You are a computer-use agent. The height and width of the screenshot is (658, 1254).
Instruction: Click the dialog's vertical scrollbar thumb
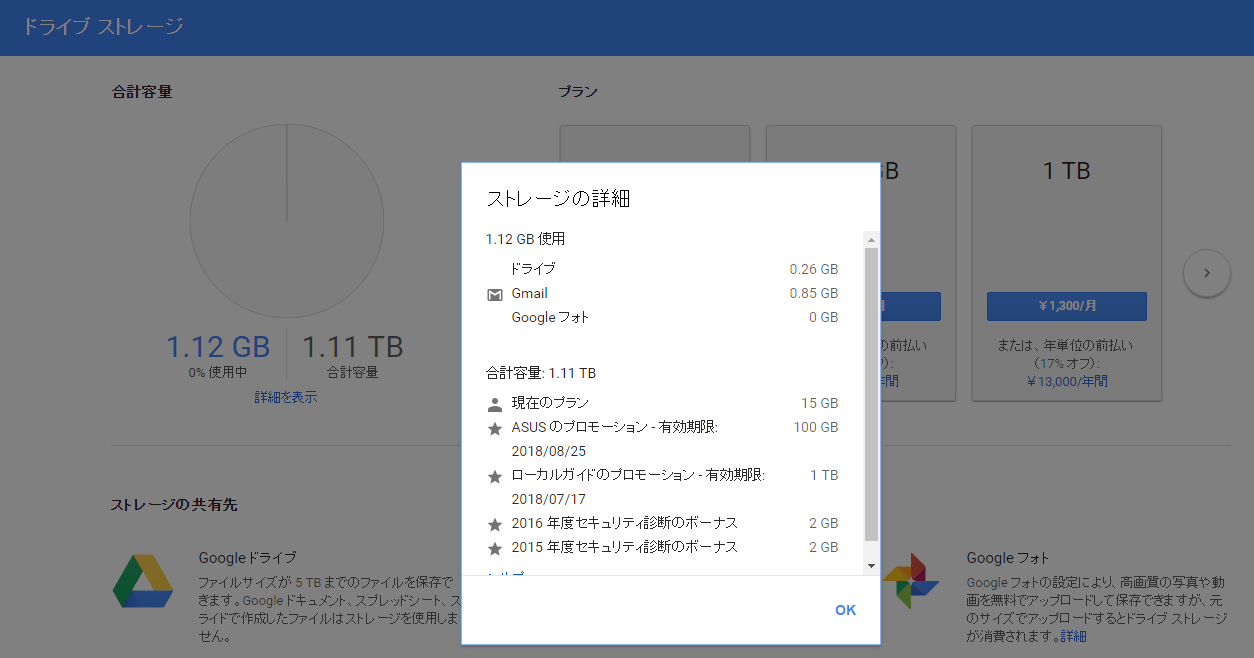[871, 395]
